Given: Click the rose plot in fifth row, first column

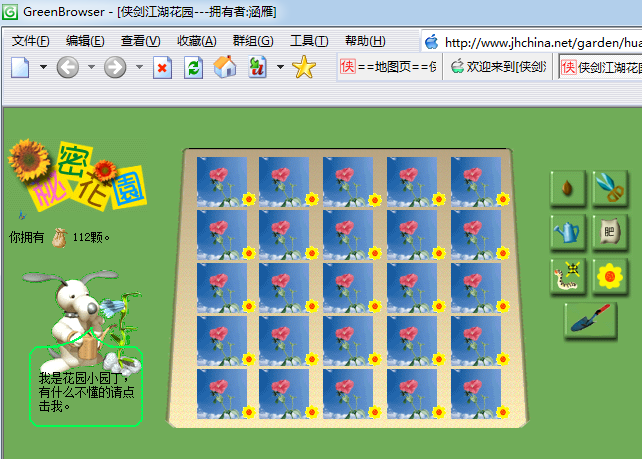Looking at the screenshot, I should click(x=222, y=394).
